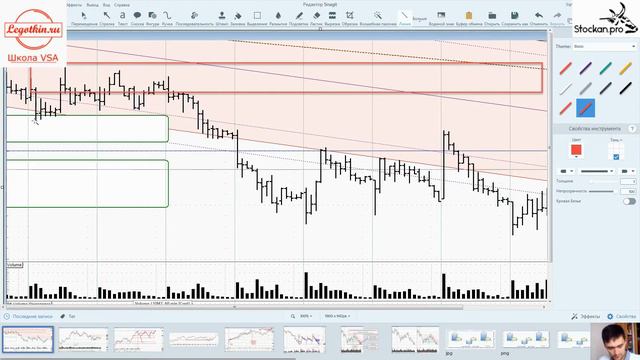The height and width of the screenshot is (360, 640).
Task: Open the zoom percentage dropdown
Action: (x=306, y=316)
